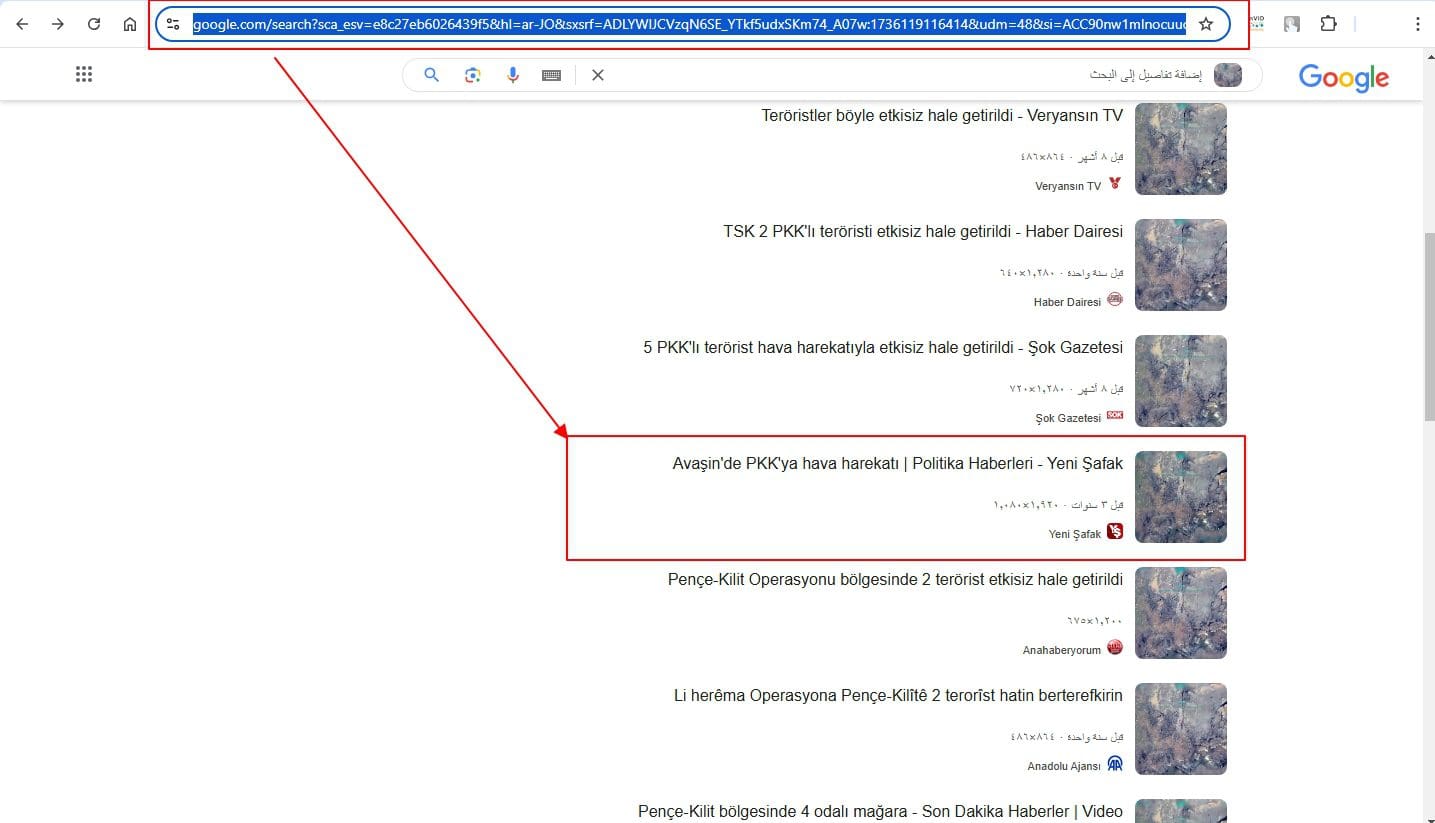Screen dimensions: 1435x823
Task: Click the search magnifier icon
Action: [432, 75]
